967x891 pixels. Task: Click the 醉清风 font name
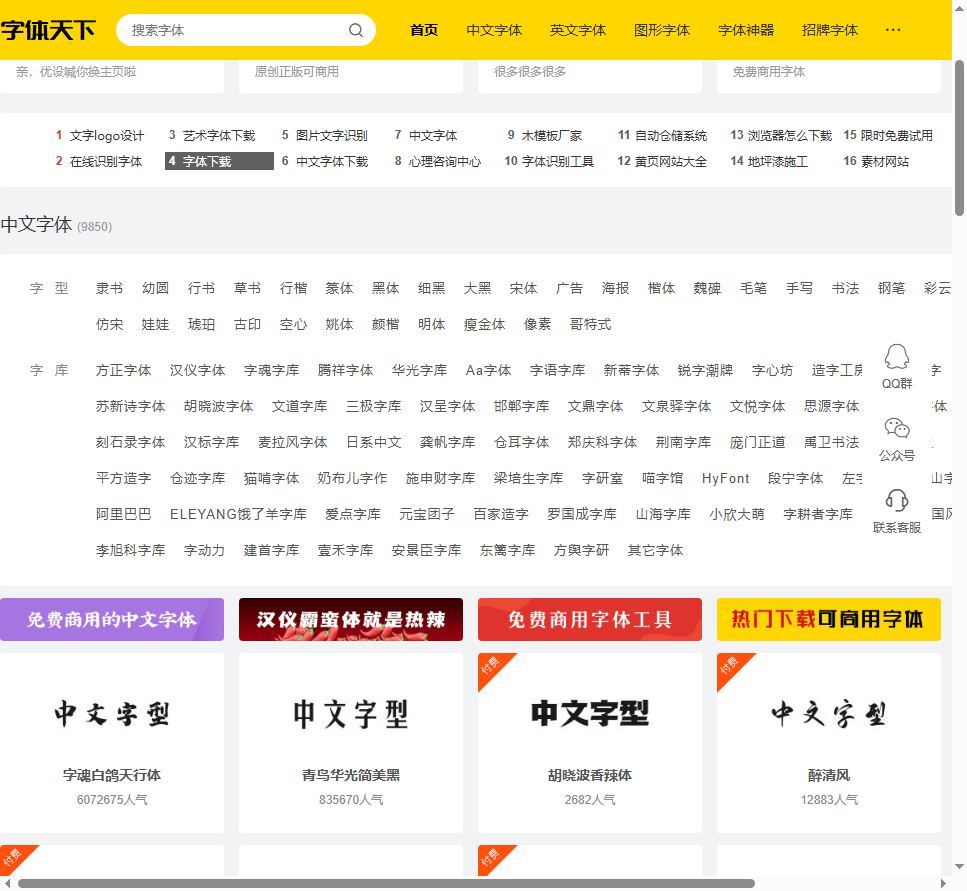click(829, 775)
